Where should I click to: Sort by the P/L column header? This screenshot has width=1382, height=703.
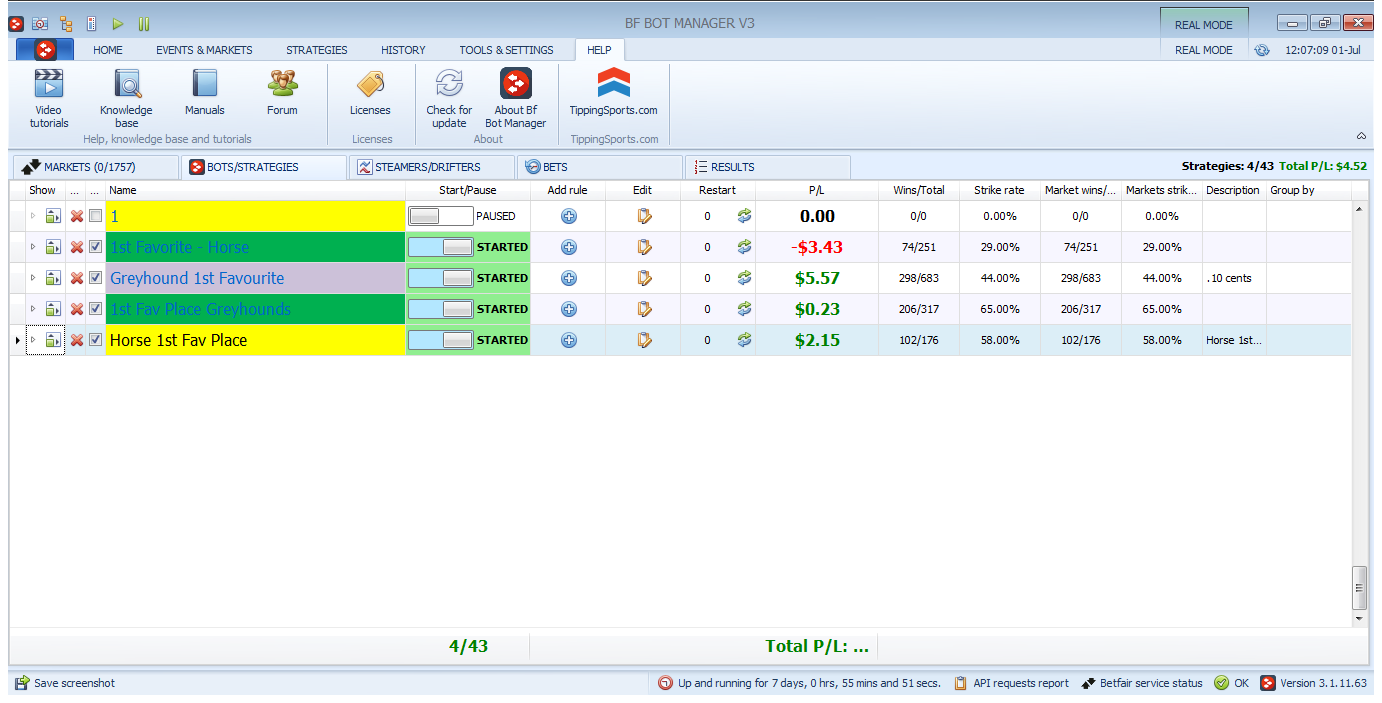click(x=816, y=190)
